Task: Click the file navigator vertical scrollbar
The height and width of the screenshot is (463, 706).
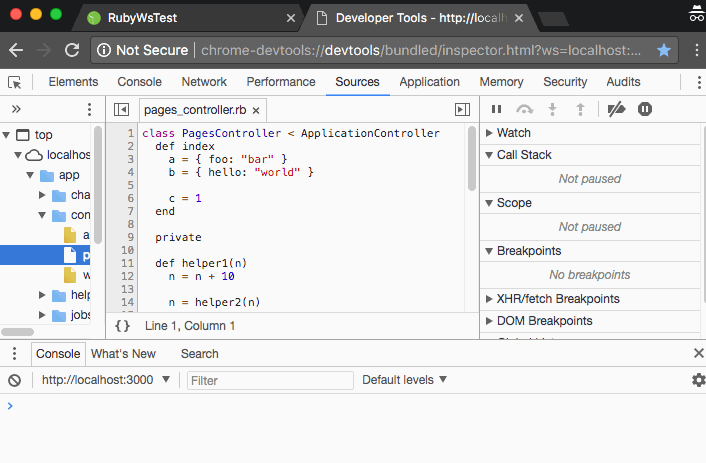Action: click(98, 185)
